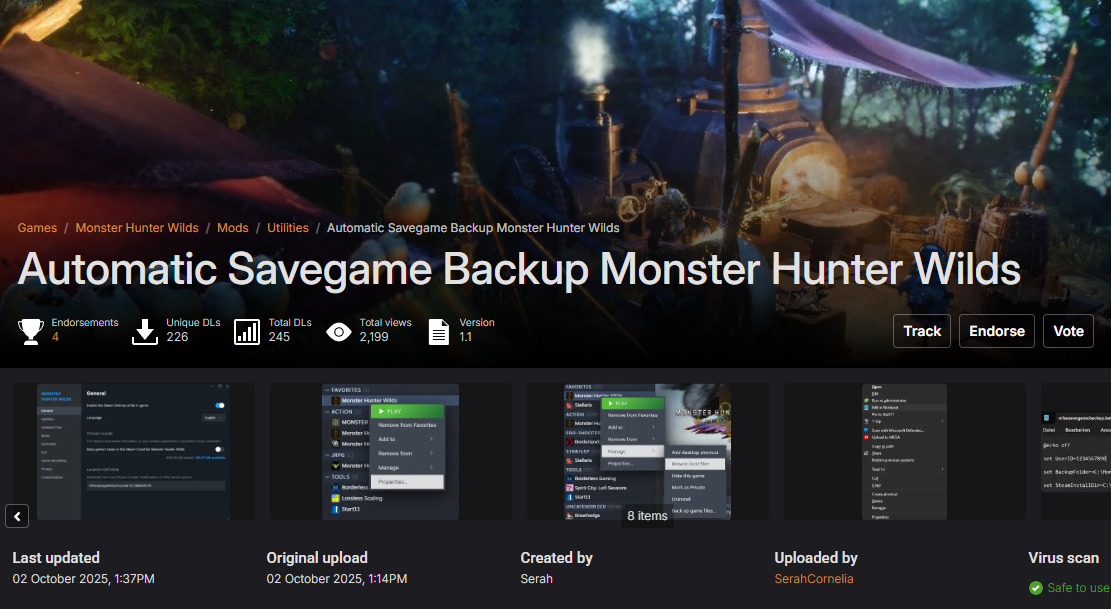Image resolution: width=1111 pixels, height=609 pixels.
Task: Click the Virus scan heading
Action: click(1064, 557)
